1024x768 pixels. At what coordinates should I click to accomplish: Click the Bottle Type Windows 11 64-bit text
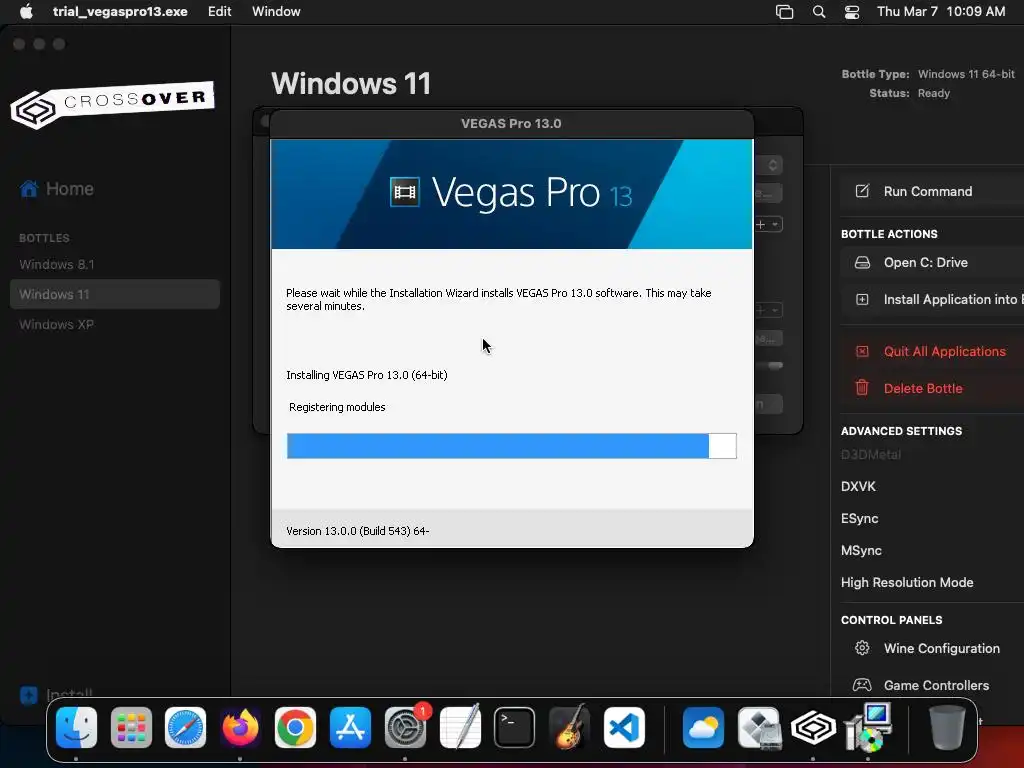tap(928, 74)
